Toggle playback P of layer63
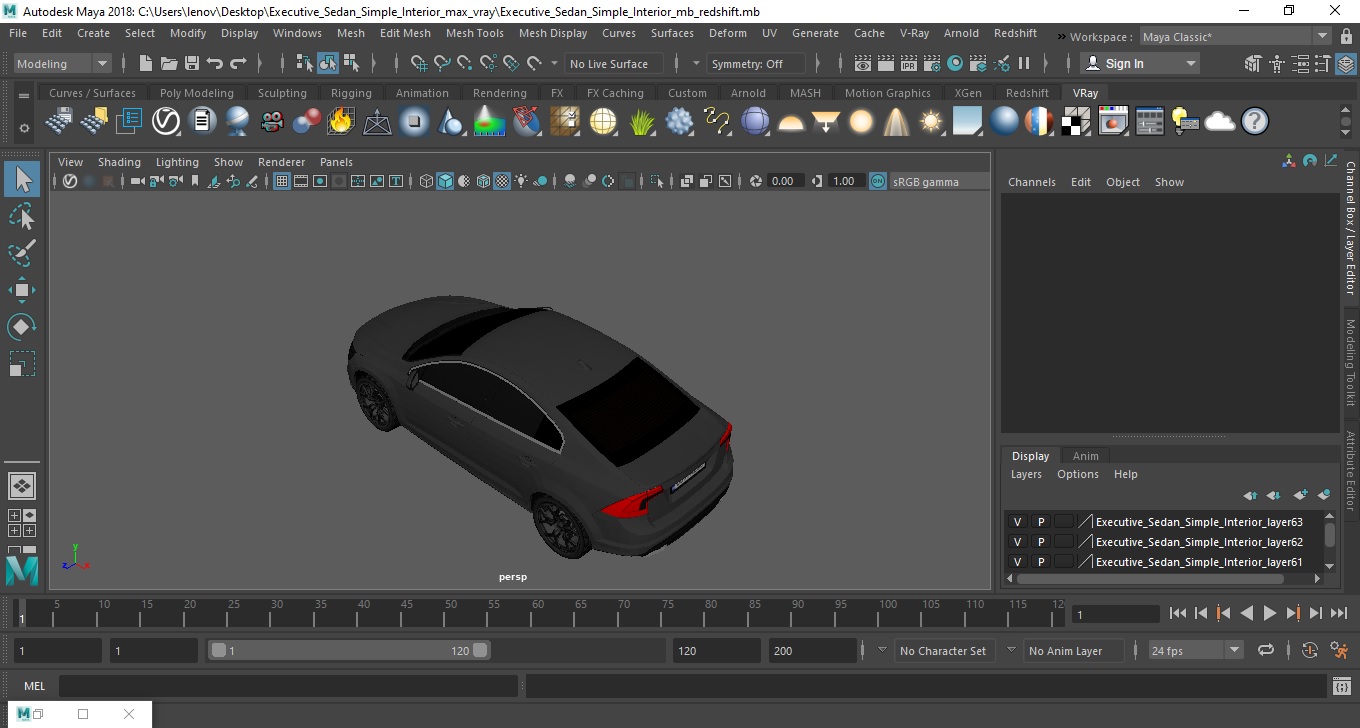Screen dimensions: 1360x728 [x=1040, y=522]
